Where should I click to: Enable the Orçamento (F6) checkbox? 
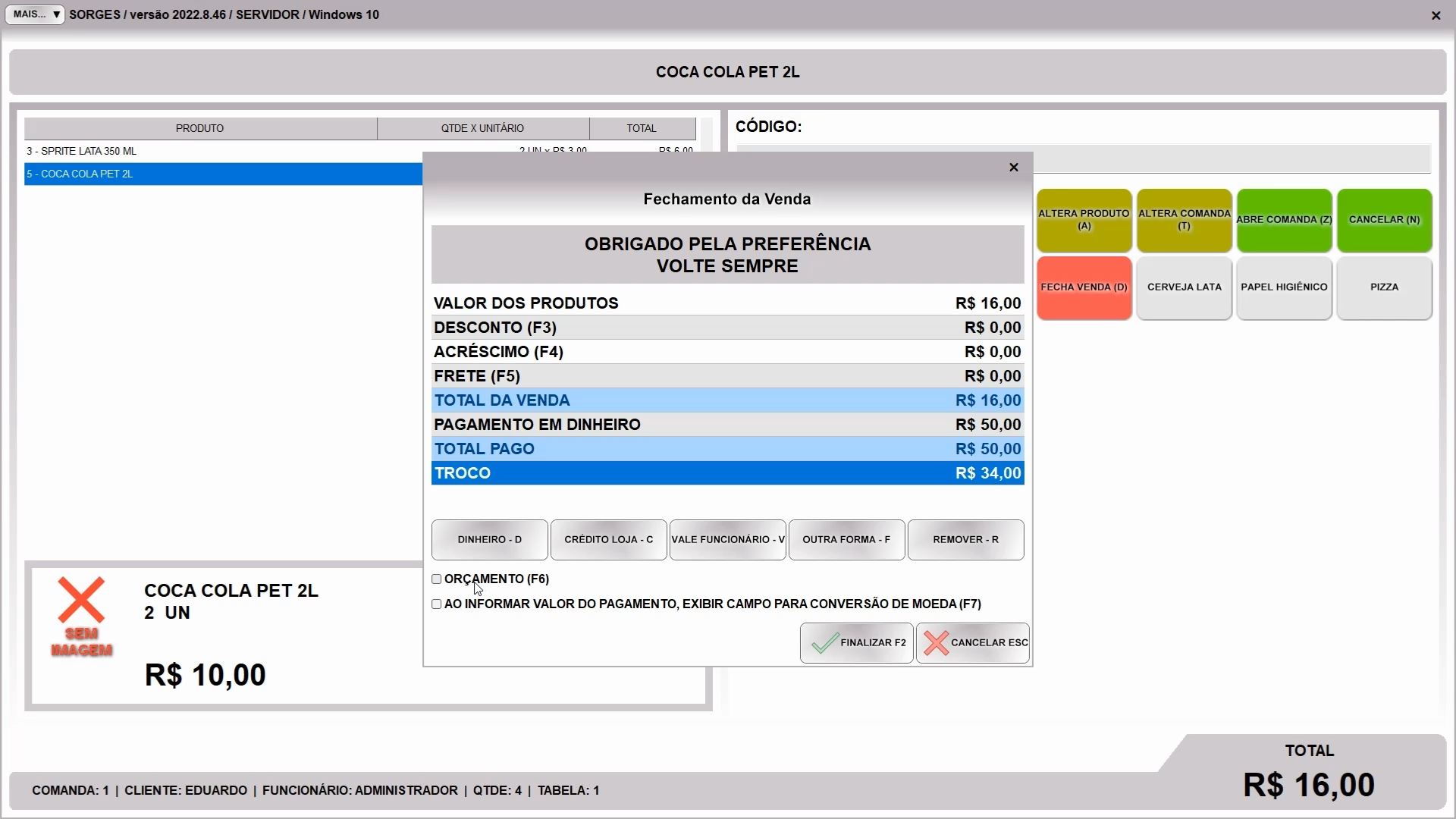(x=437, y=579)
